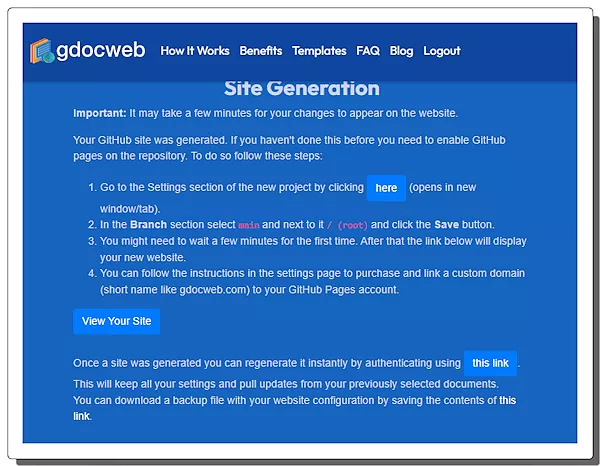Click the bold 'Important:' label
The image size is (600, 466).
click(99, 113)
